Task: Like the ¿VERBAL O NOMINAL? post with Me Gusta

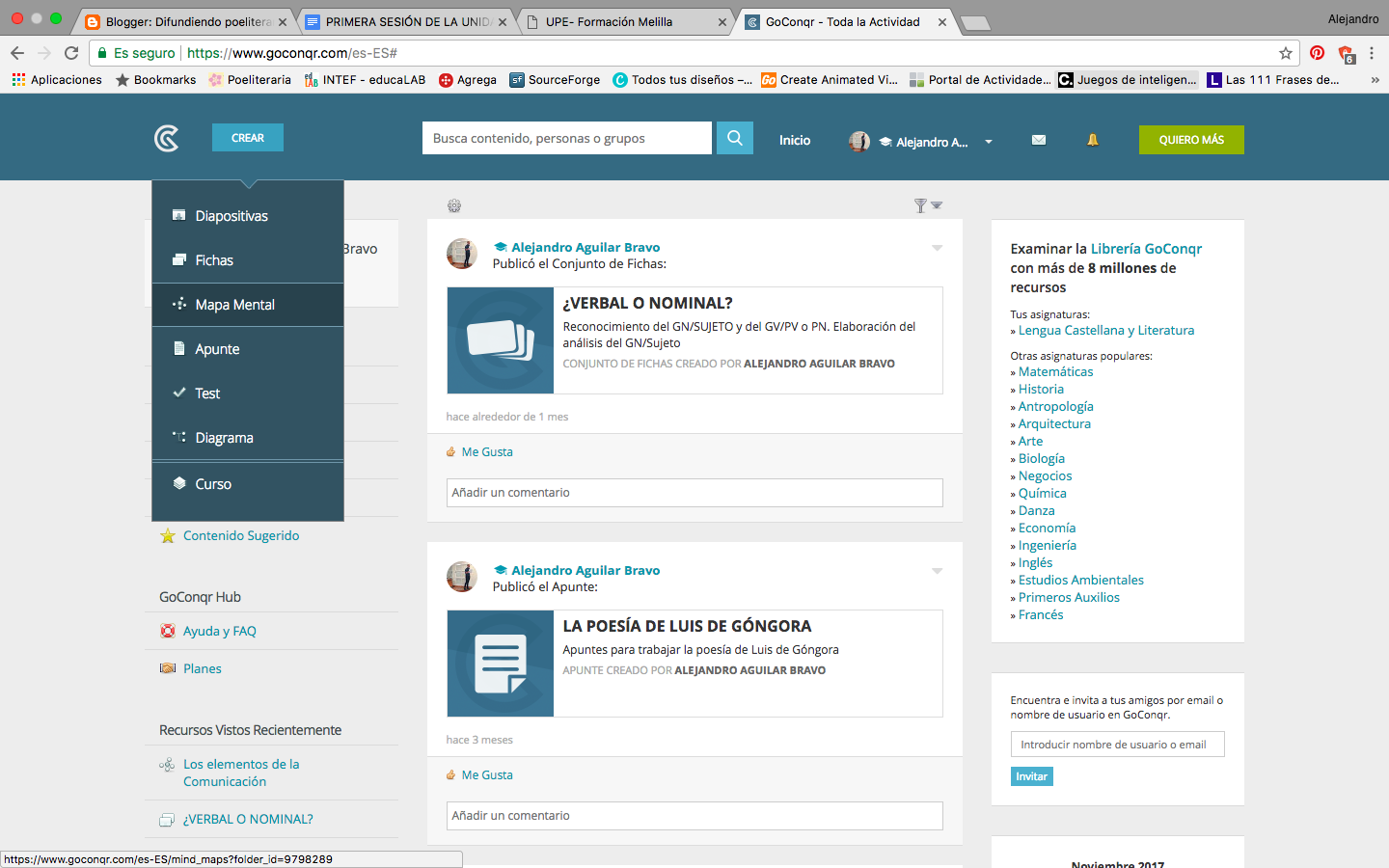Action: (487, 451)
